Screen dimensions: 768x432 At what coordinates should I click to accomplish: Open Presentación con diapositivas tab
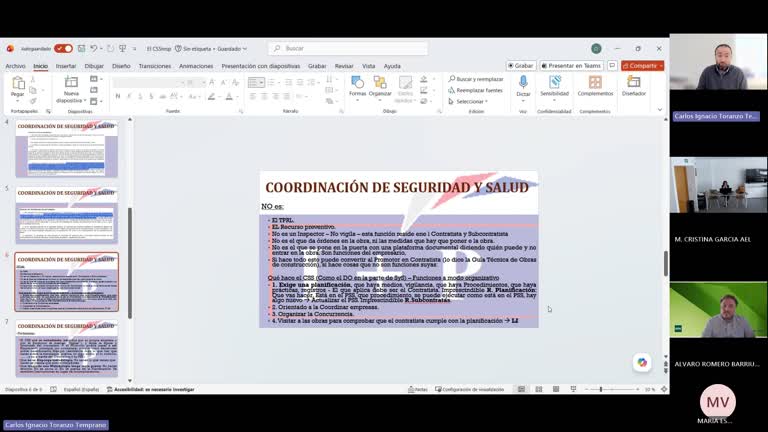point(261,66)
